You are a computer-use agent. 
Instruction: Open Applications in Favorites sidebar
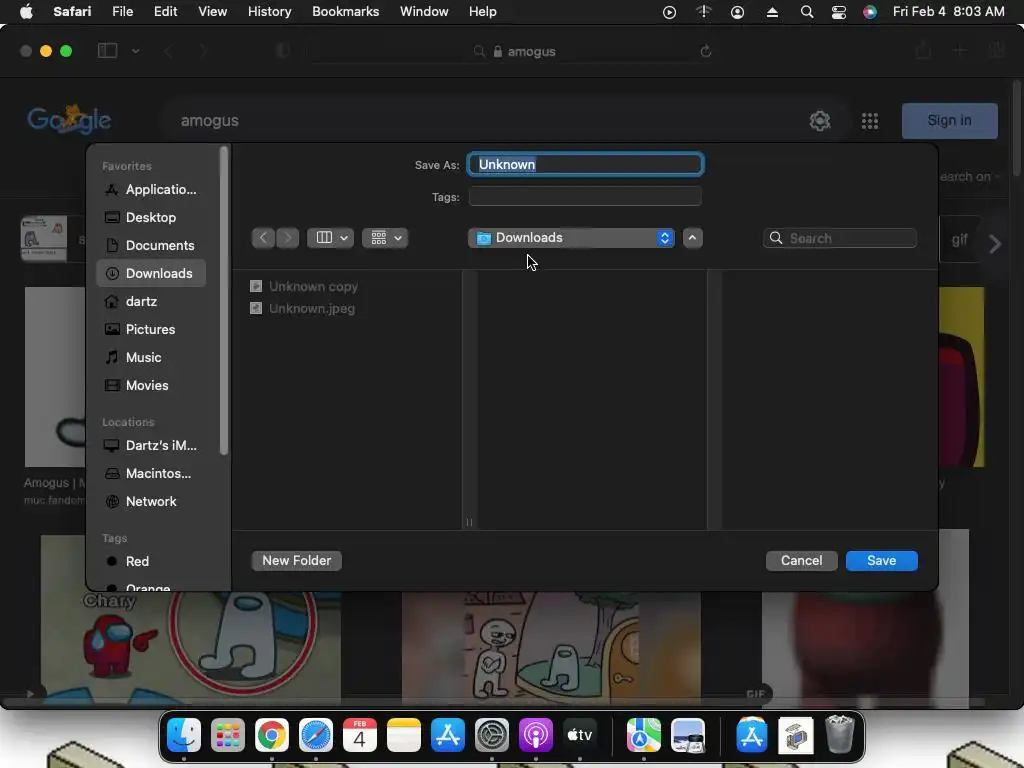click(151, 189)
